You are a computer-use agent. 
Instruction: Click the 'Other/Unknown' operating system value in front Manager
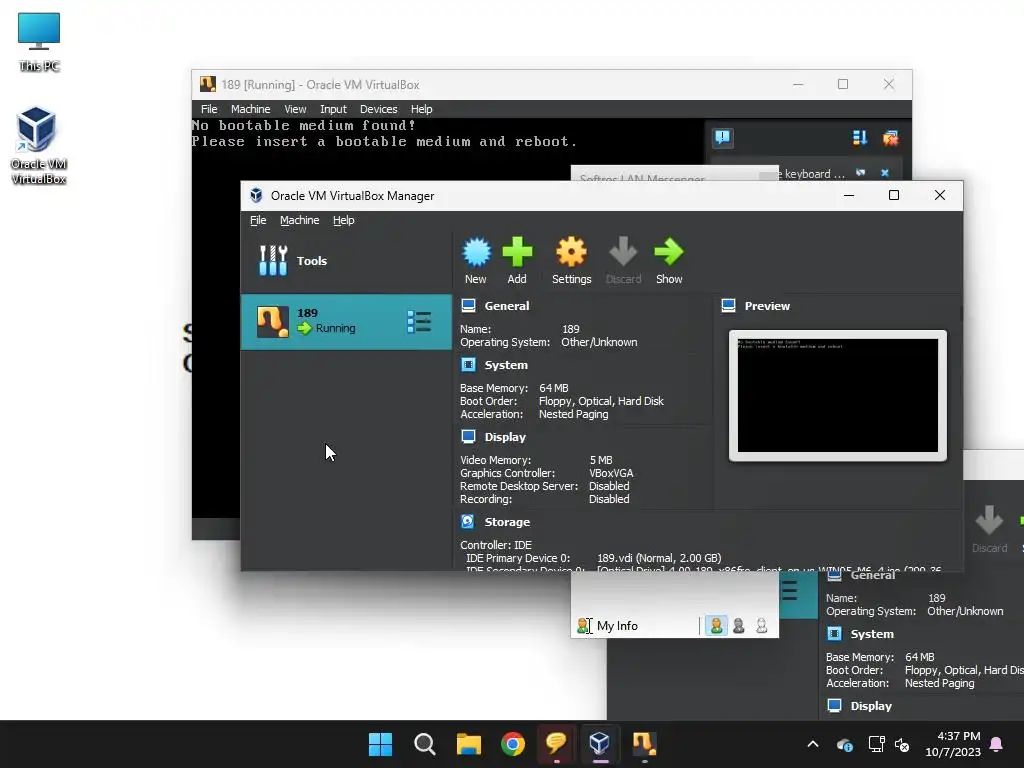[x=599, y=342]
